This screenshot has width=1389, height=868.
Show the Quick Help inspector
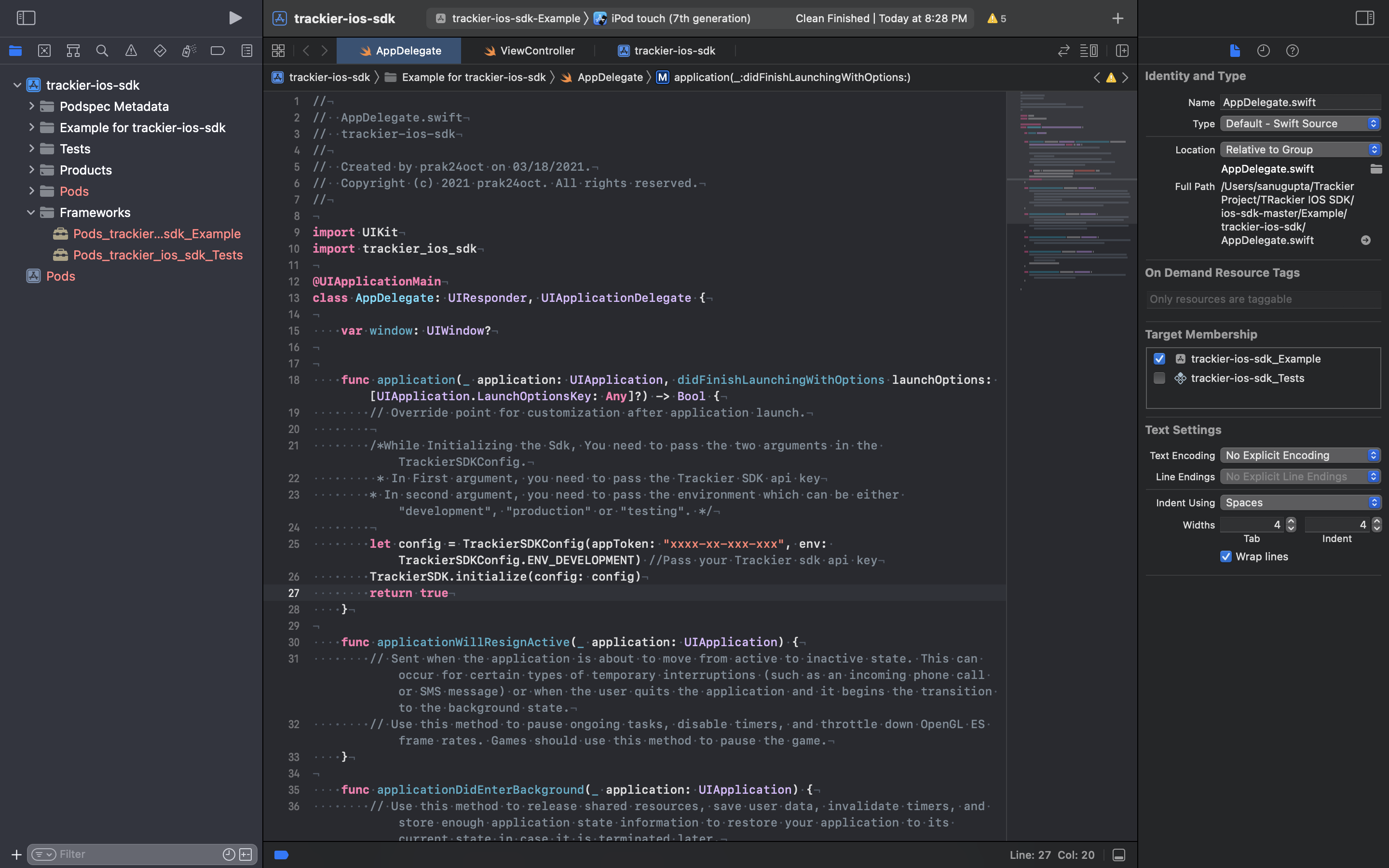(x=1292, y=51)
